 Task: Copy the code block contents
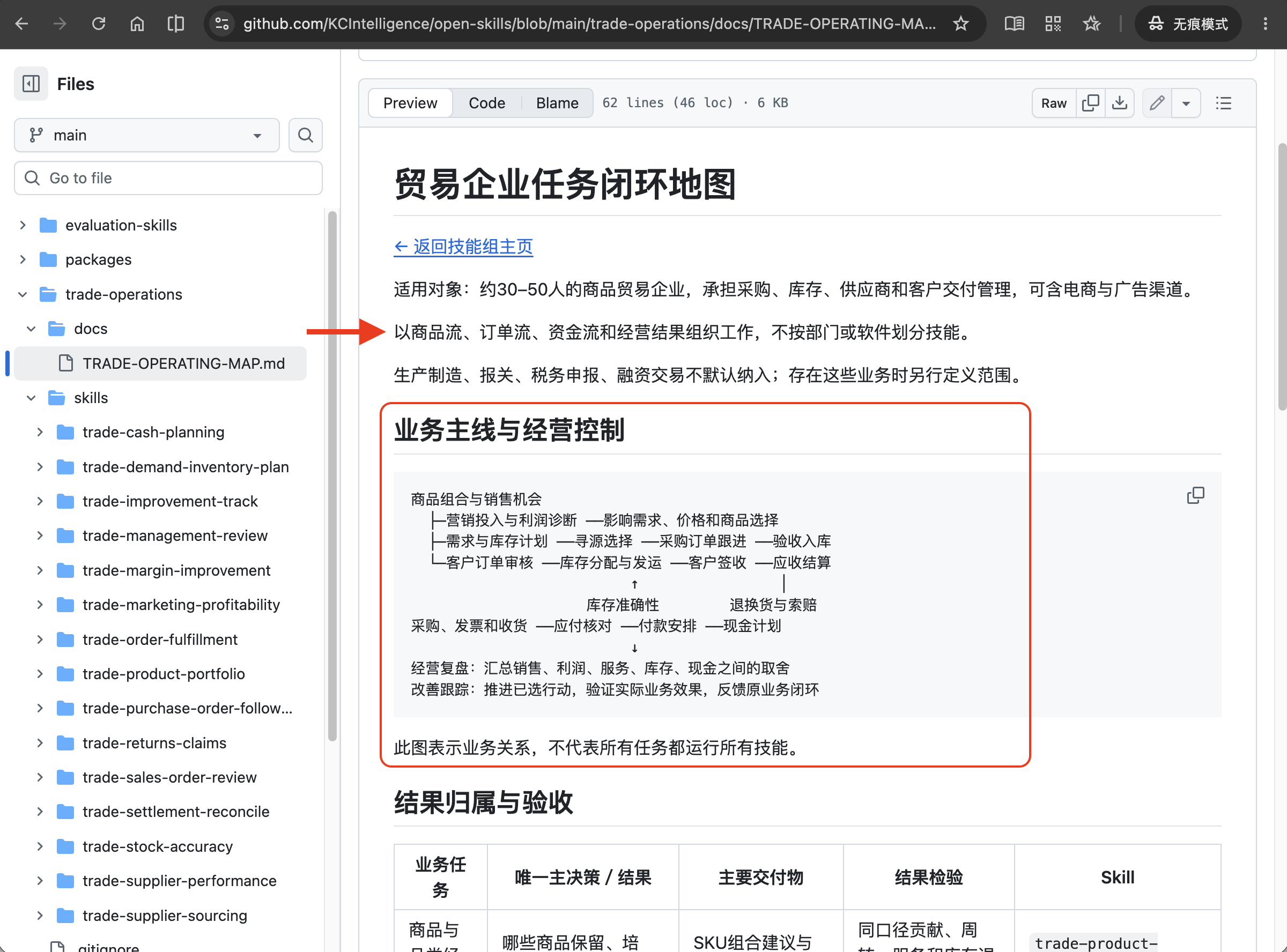tap(1195, 496)
